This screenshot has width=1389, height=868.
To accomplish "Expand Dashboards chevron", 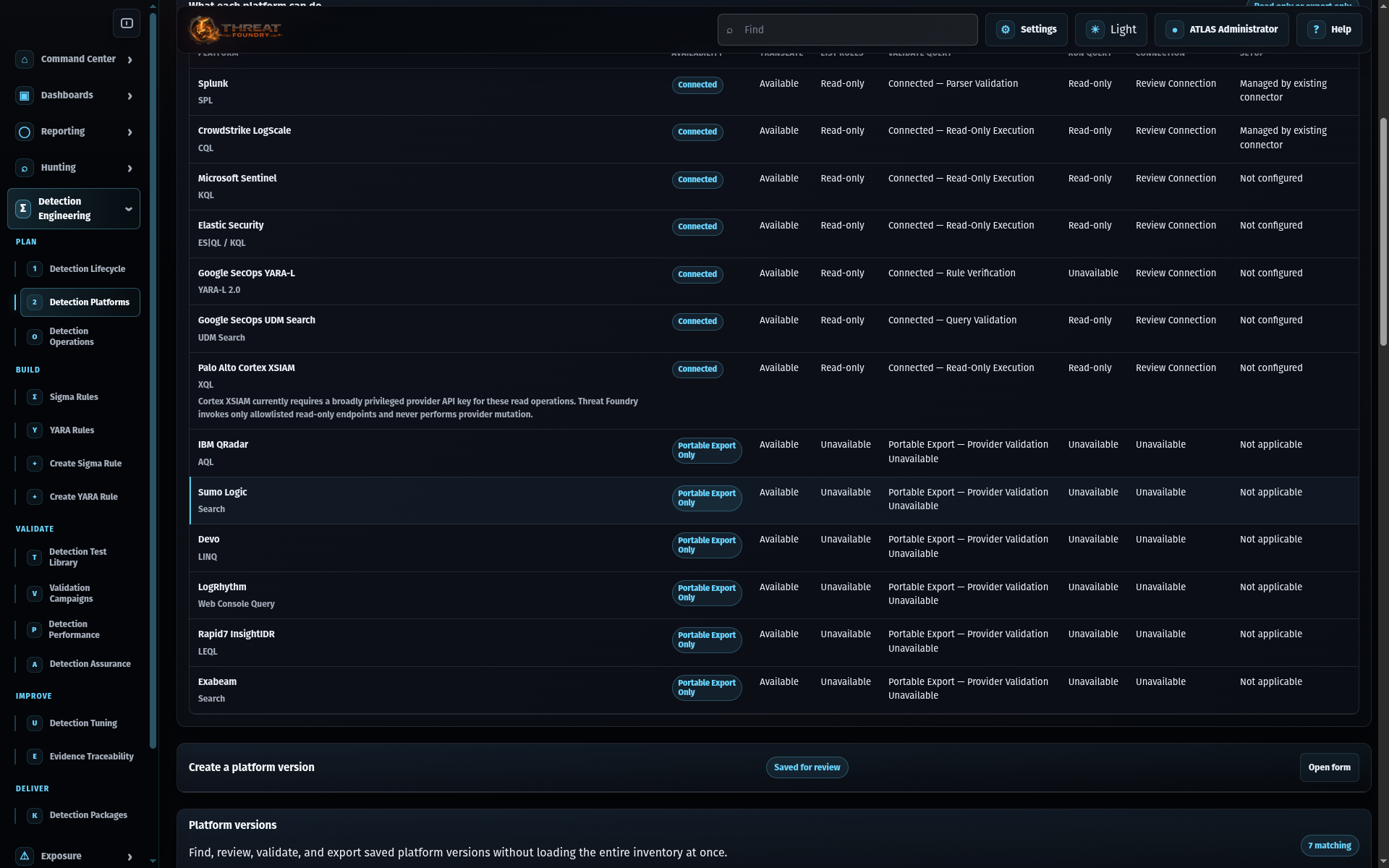I will tap(130, 95).
